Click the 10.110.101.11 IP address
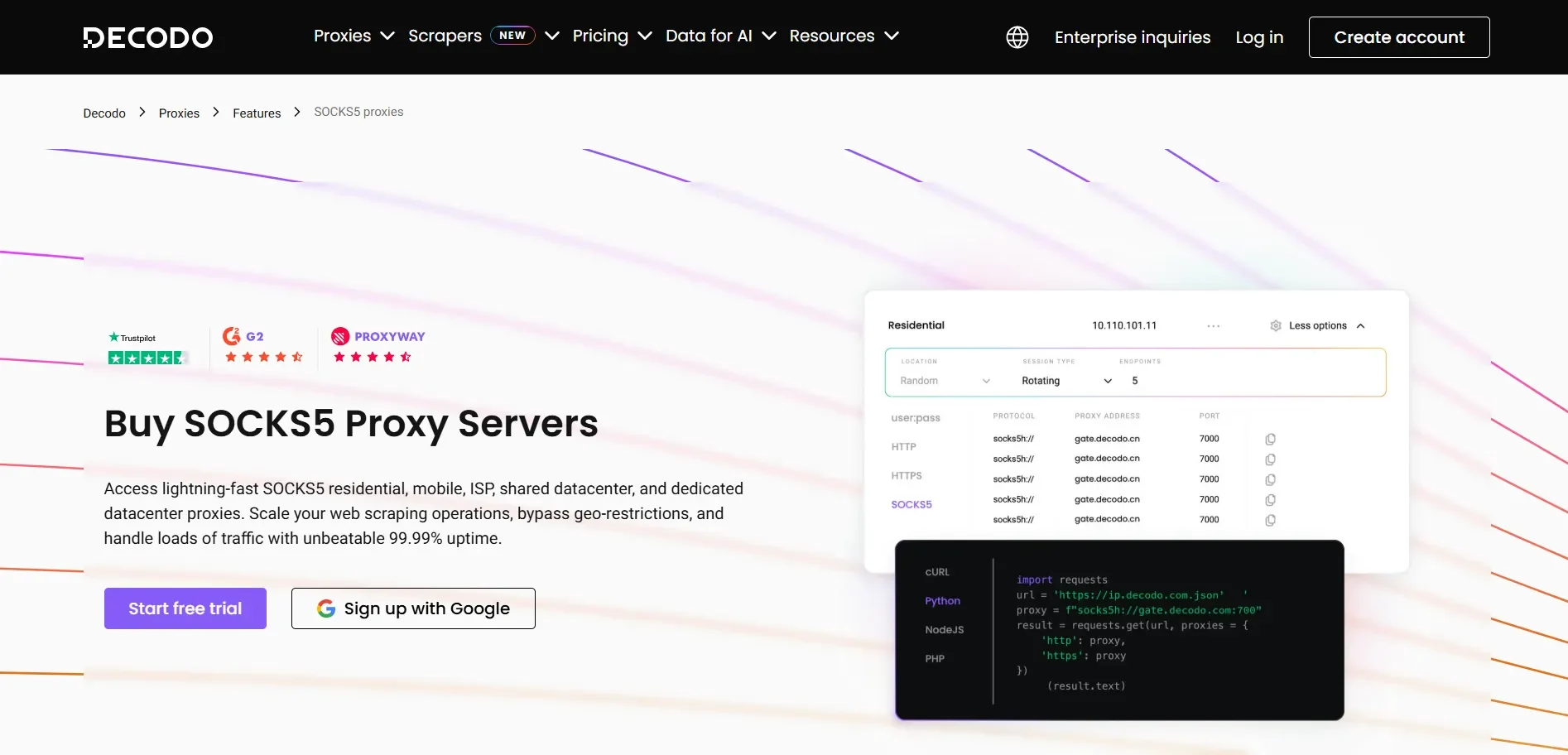 click(x=1124, y=325)
